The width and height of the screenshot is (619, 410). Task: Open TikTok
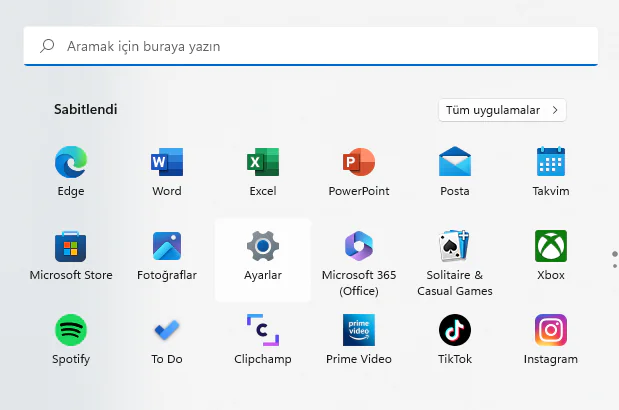455,339
